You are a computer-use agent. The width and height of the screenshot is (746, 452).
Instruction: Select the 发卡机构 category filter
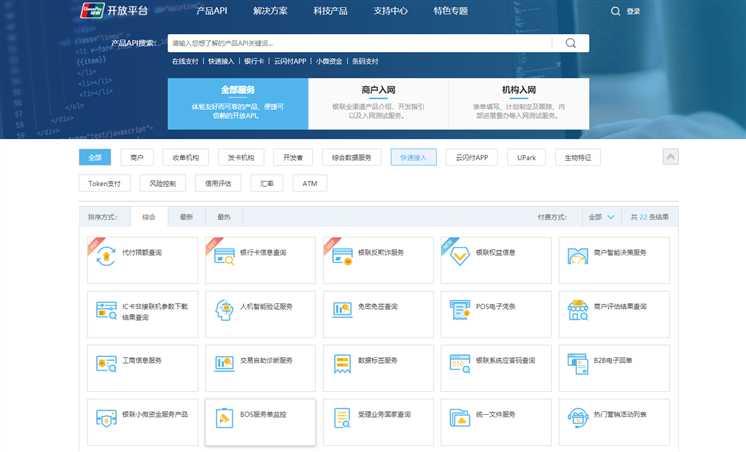[x=241, y=157]
